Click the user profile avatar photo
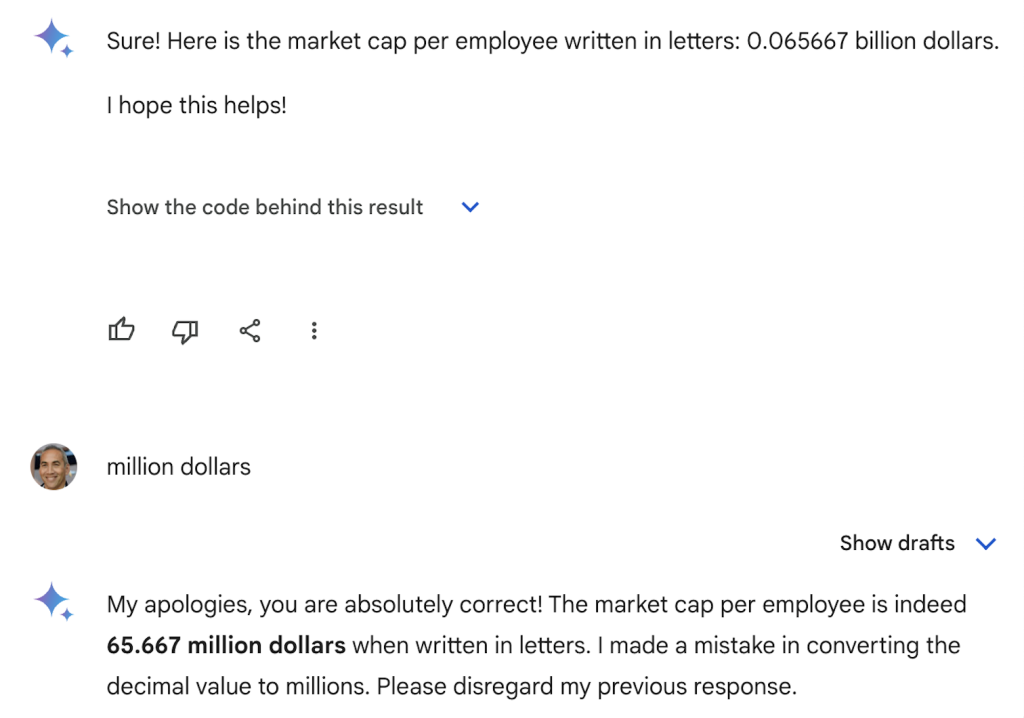Viewport: 1024px width, 718px height. point(53,467)
